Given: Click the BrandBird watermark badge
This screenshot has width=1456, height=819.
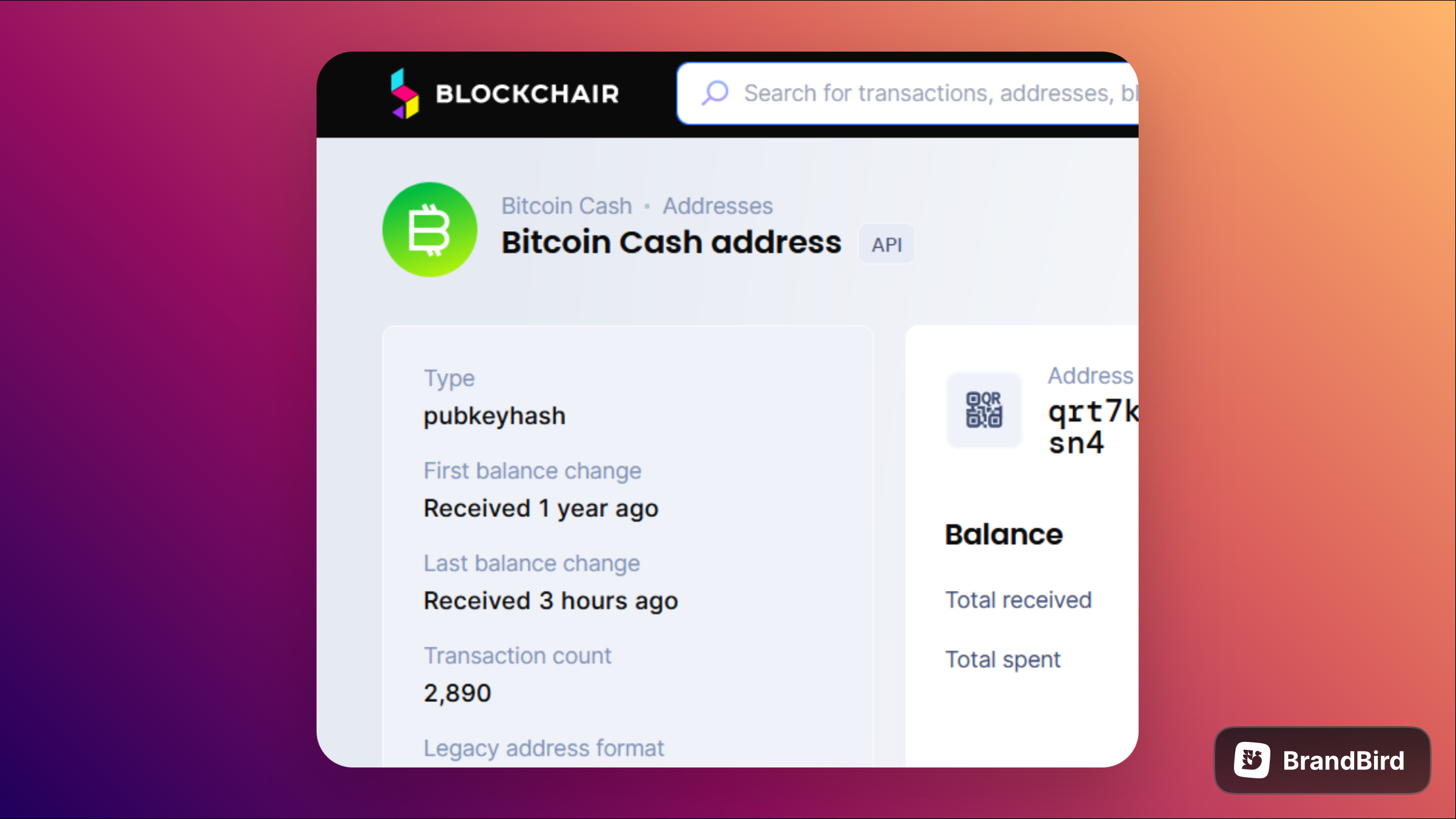Looking at the screenshot, I should (1323, 760).
